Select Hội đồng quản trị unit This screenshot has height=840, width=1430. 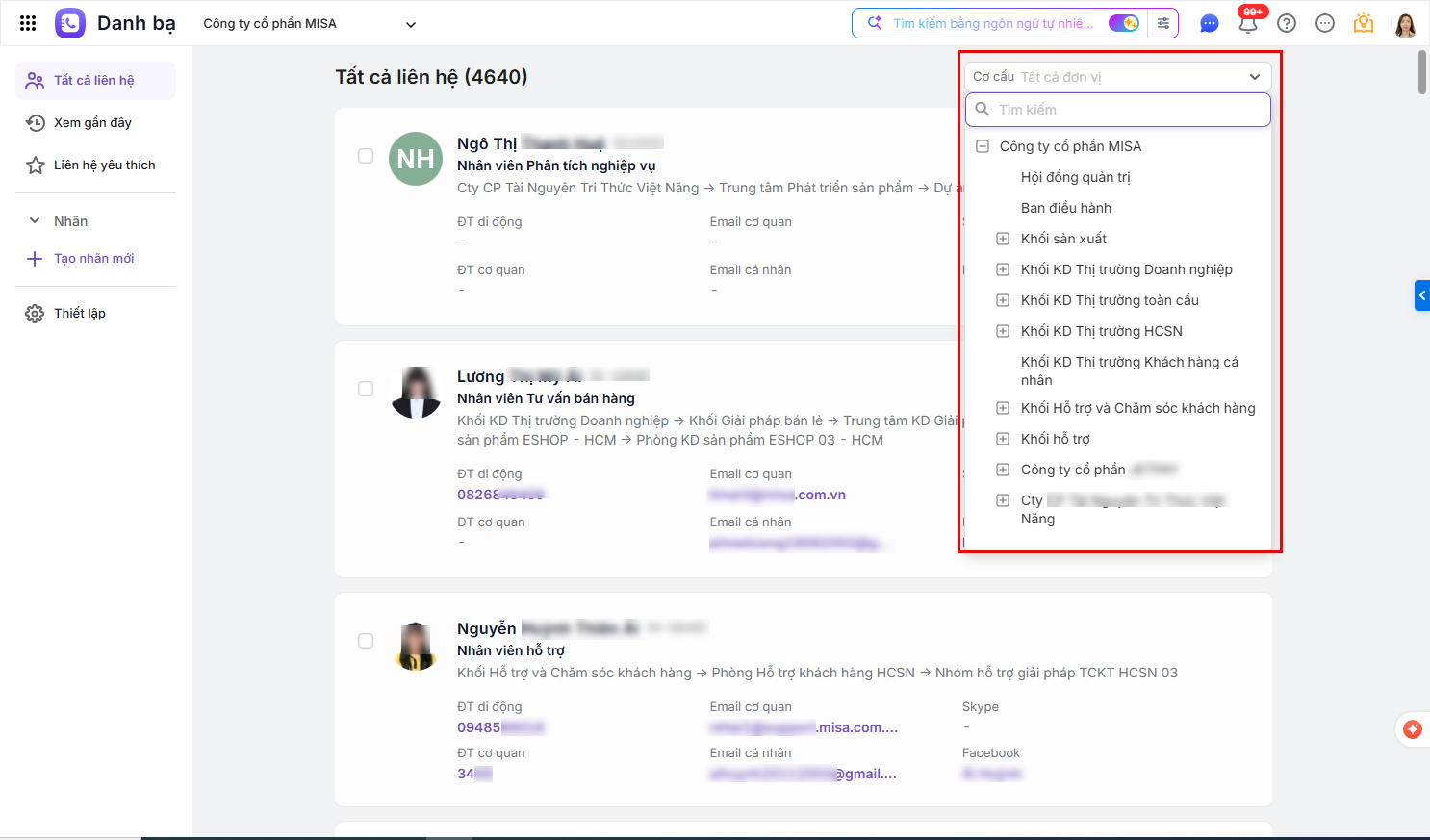[1076, 177]
